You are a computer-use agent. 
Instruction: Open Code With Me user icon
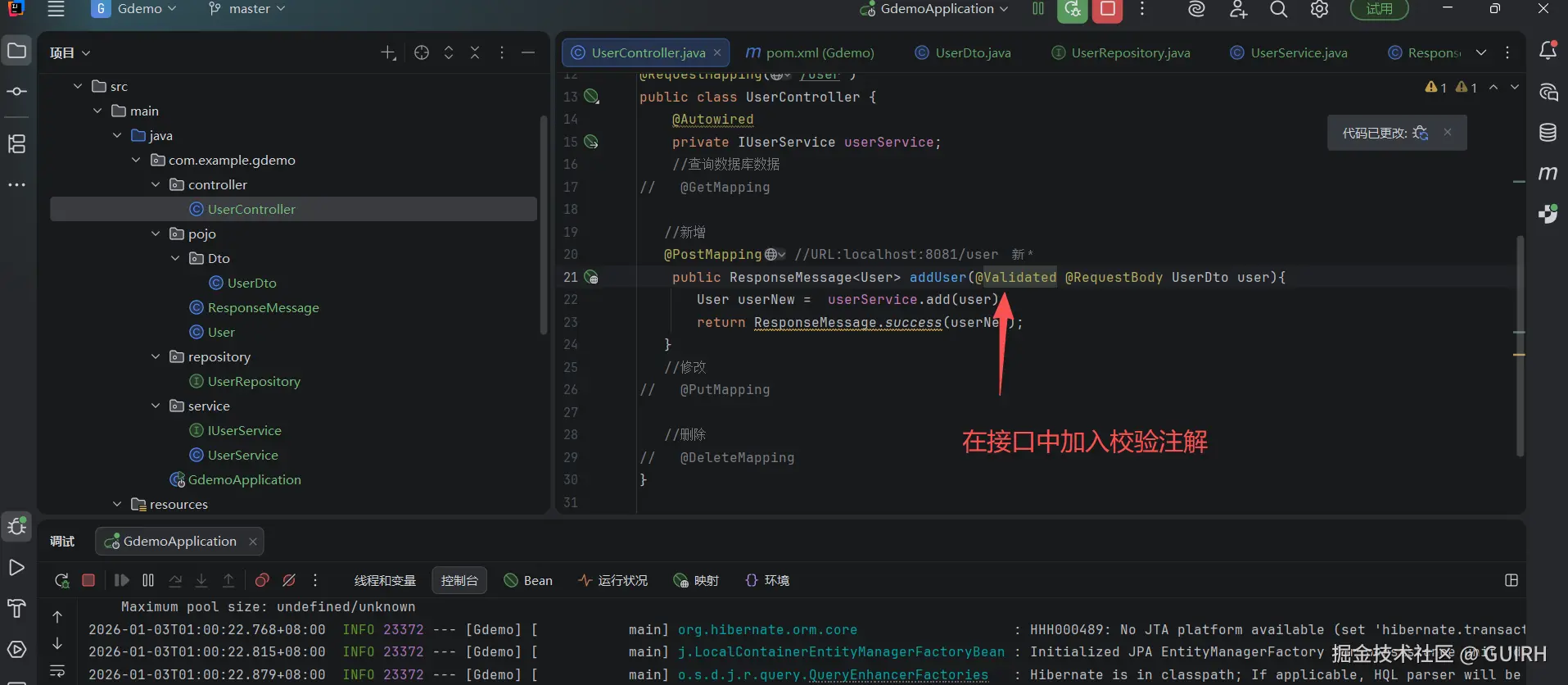pos(1238,9)
